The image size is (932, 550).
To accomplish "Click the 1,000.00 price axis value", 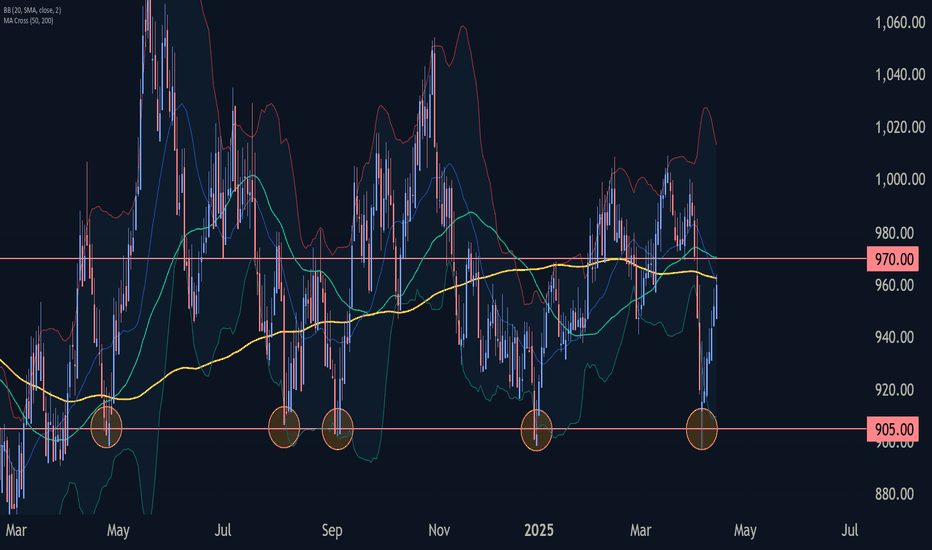I will click(x=900, y=180).
